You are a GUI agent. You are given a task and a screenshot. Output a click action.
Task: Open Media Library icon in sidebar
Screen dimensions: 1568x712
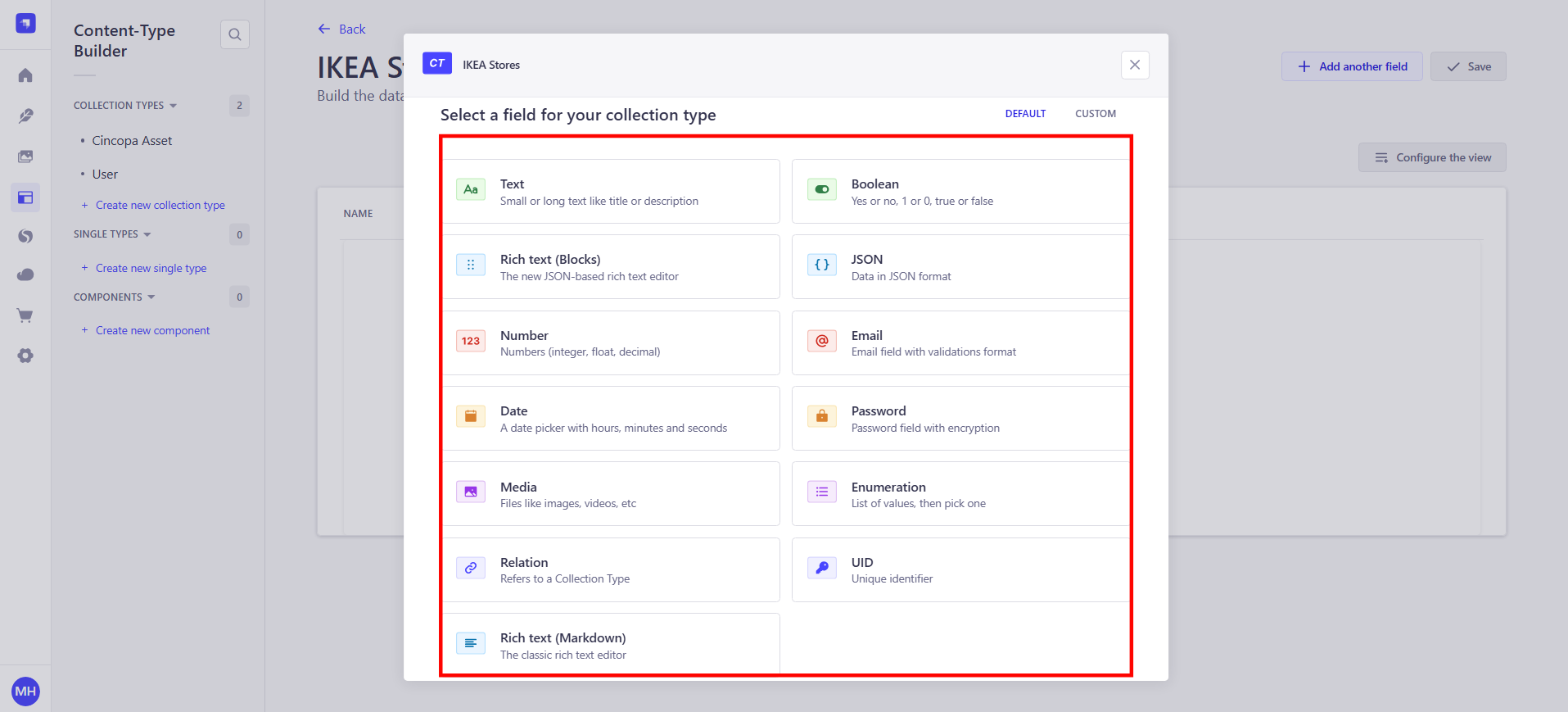coord(25,156)
